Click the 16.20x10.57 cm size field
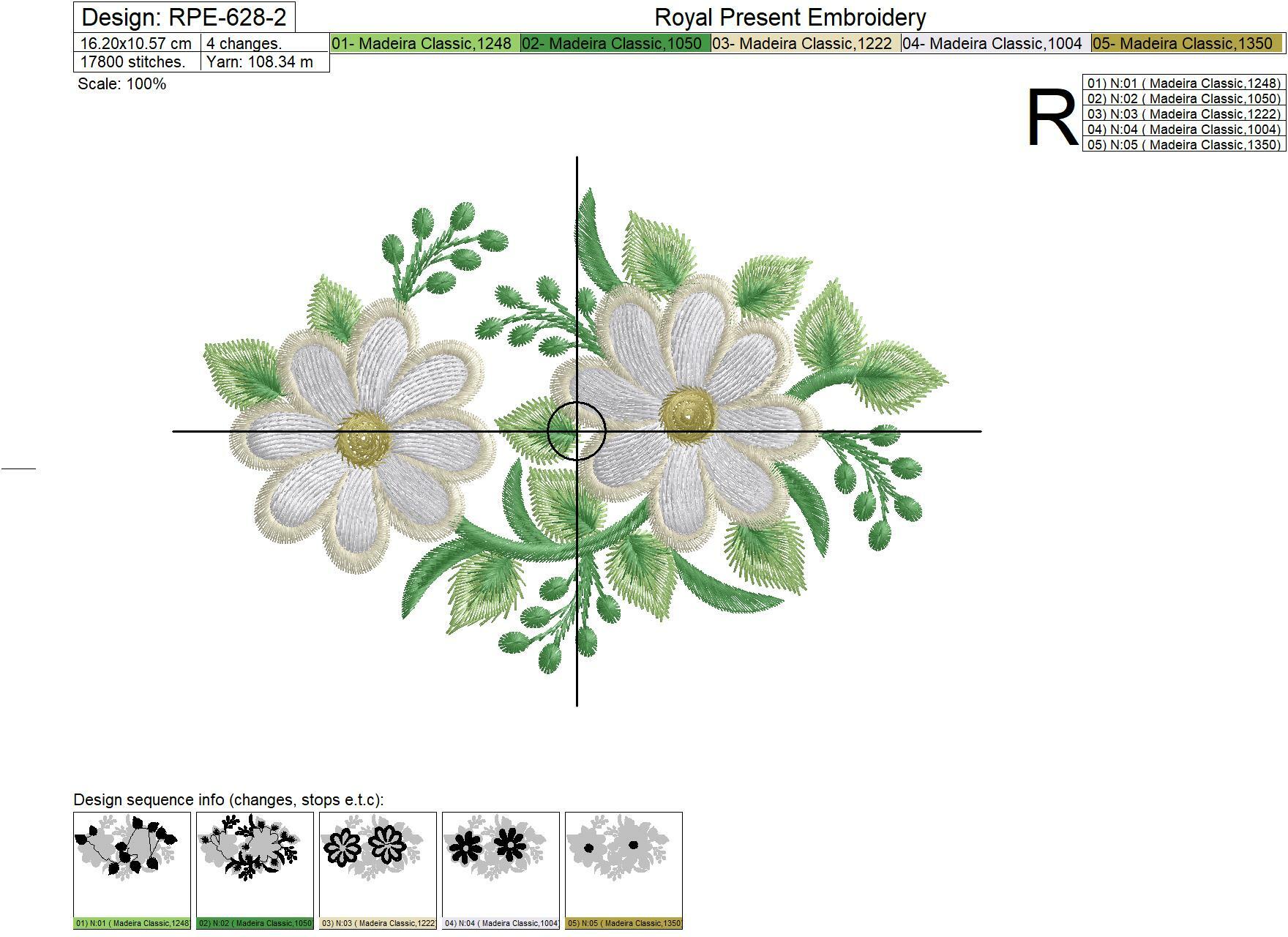The image size is (1288, 937). click(x=136, y=43)
